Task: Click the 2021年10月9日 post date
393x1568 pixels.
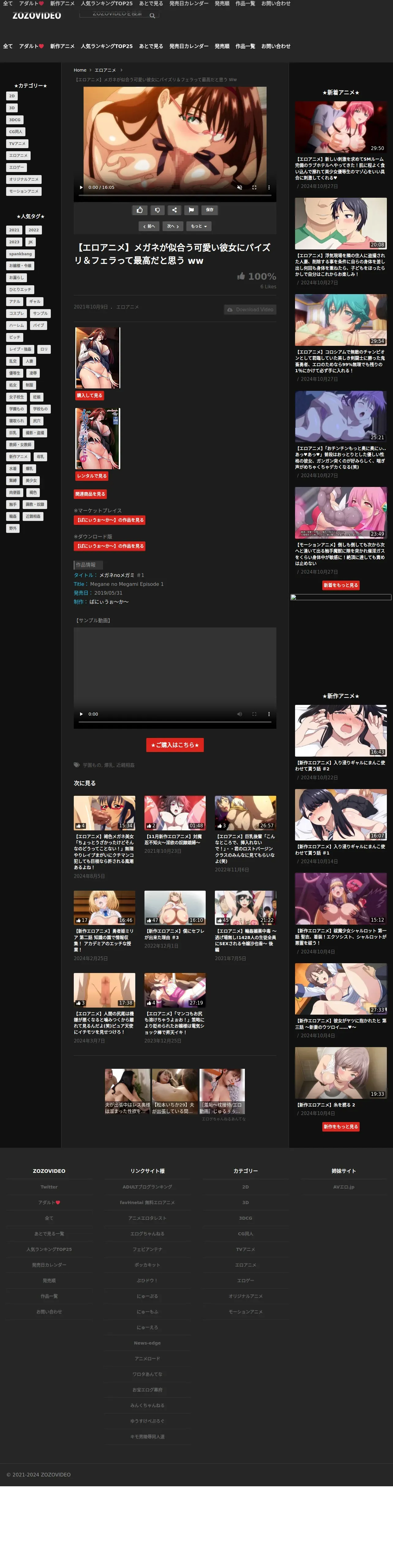Action: pos(91,307)
